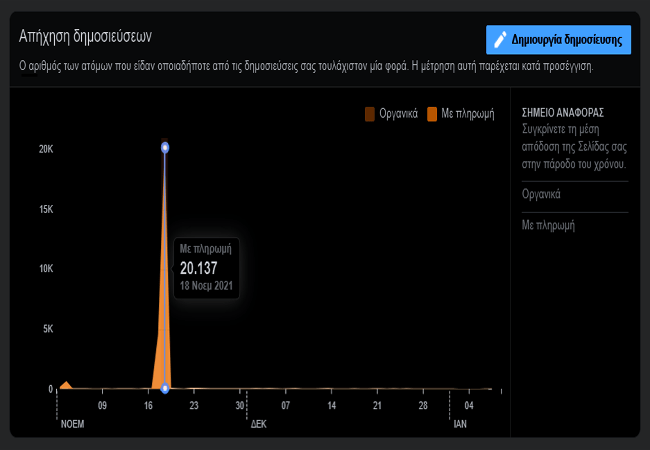Choose Οργανικά under Σημείο αναφοράς

pyautogui.click(x=541, y=194)
